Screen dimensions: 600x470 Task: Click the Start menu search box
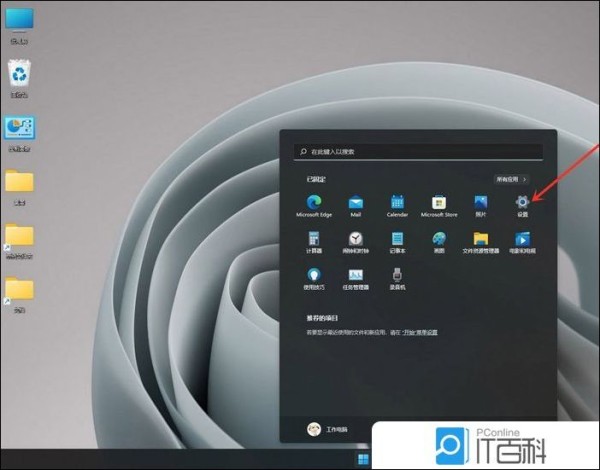tap(418, 152)
